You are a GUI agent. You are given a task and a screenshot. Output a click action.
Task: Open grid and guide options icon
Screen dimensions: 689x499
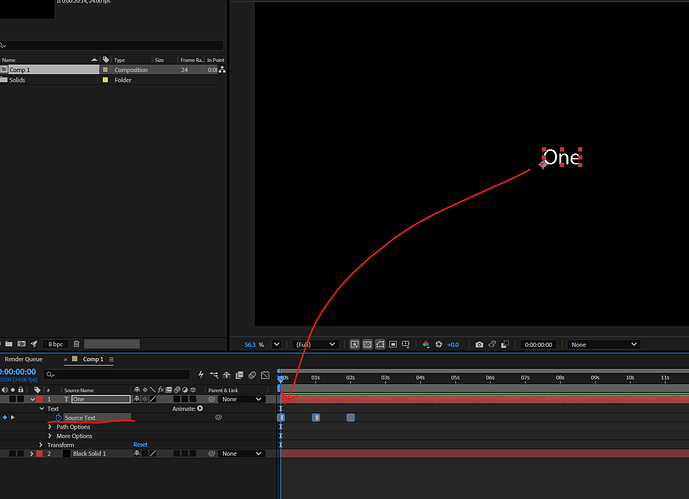(x=406, y=344)
